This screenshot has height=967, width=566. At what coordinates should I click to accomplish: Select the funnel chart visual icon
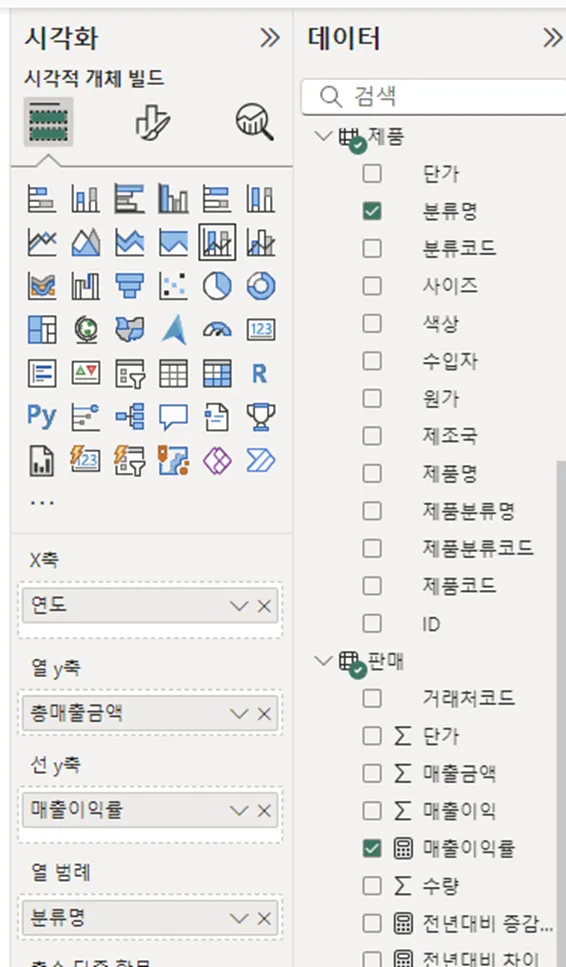coord(129,286)
